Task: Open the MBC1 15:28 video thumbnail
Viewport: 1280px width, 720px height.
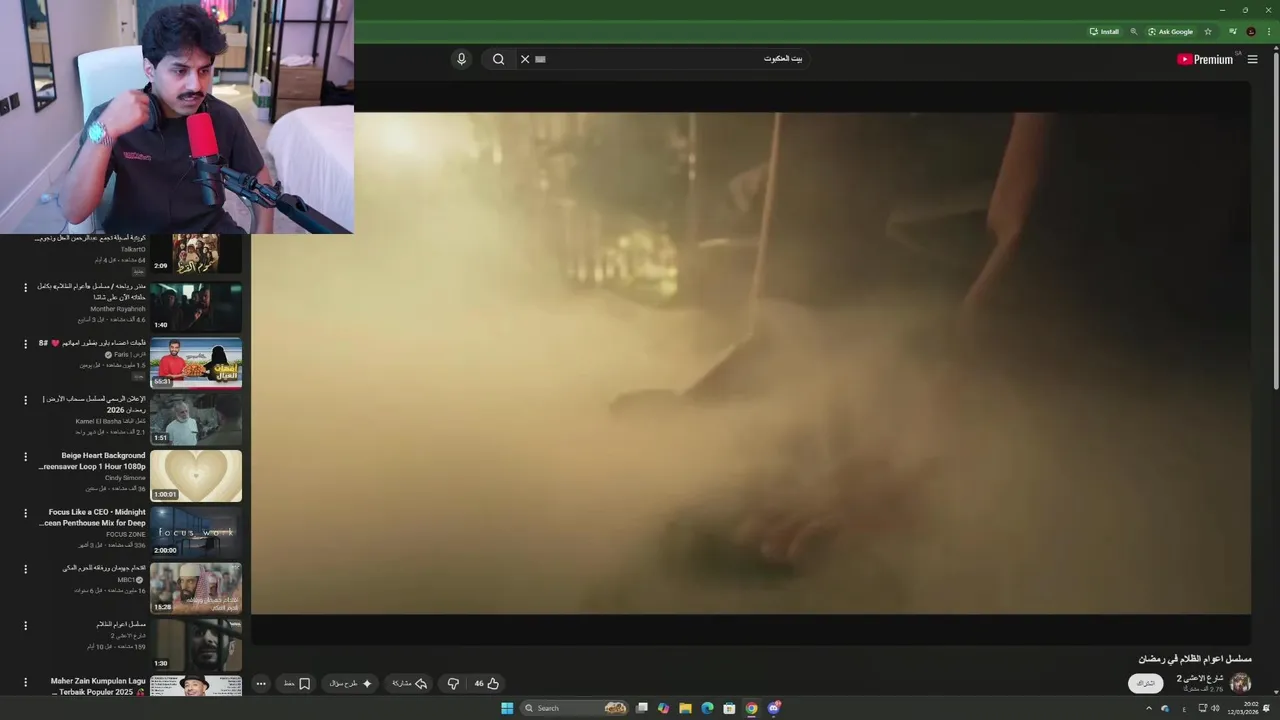Action: (x=196, y=588)
